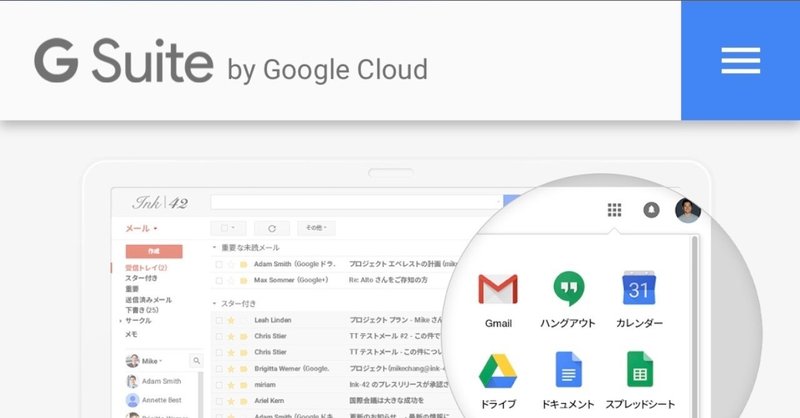Open the 国際会議は大きな成功を email
800x418 pixels.
coord(387,401)
